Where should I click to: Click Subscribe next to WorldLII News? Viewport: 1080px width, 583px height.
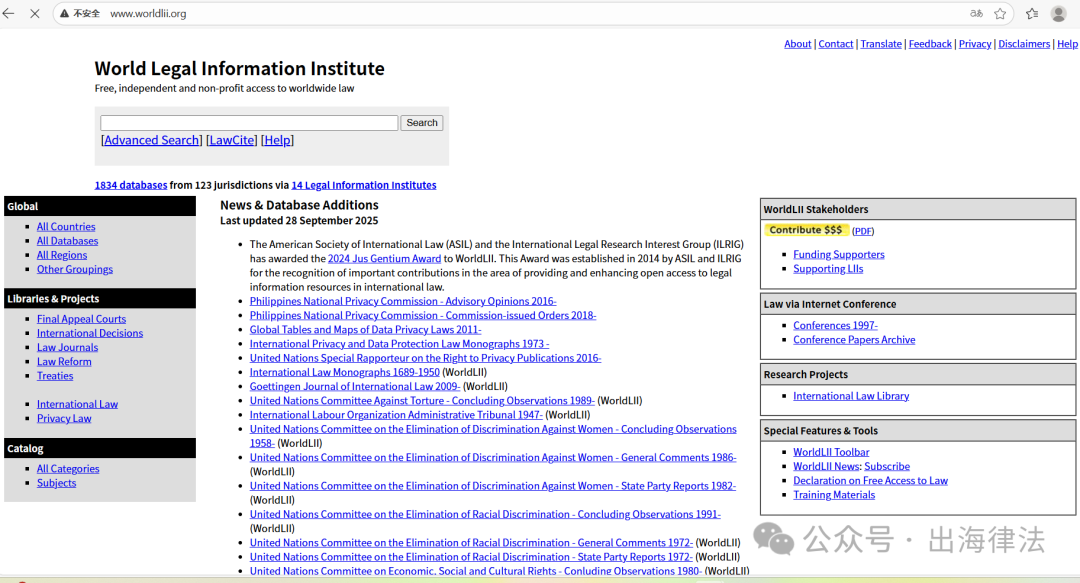pos(887,467)
